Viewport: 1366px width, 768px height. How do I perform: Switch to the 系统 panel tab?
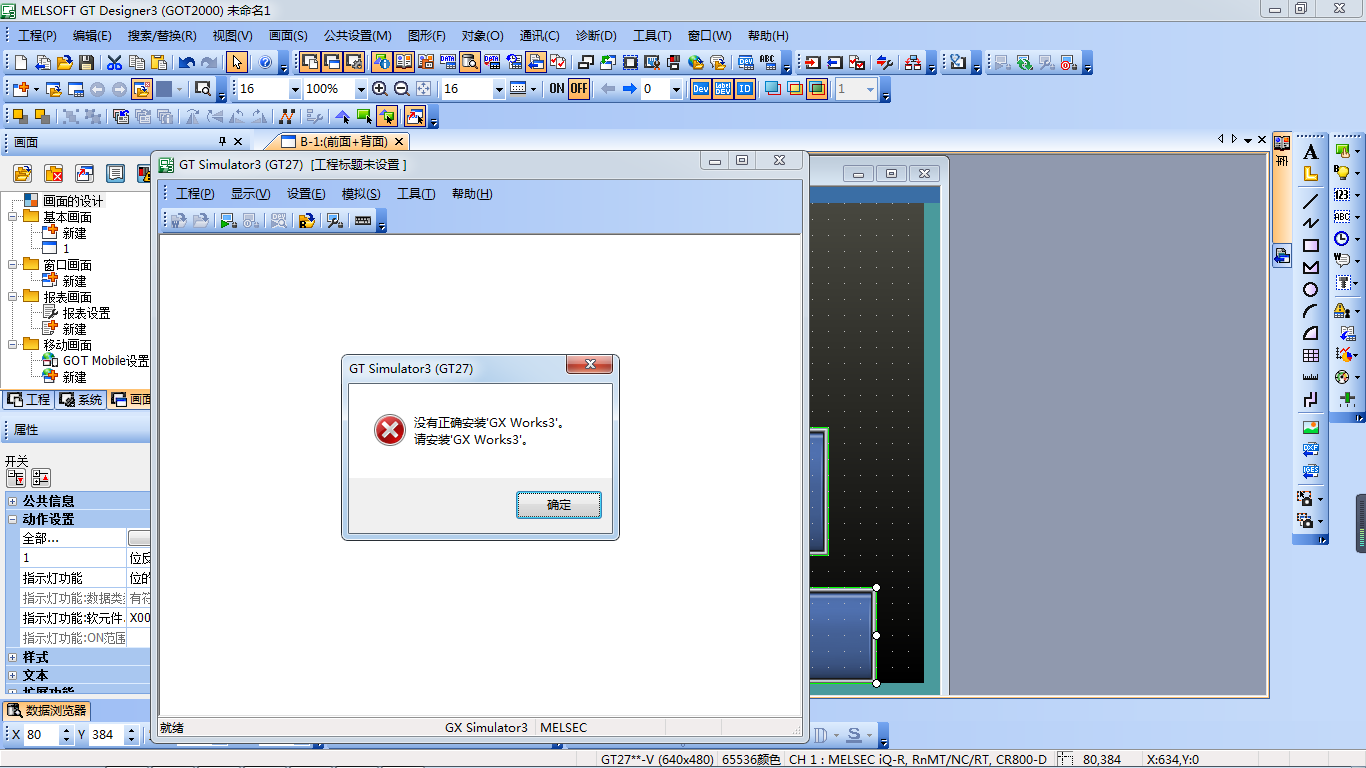tap(80, 400)
